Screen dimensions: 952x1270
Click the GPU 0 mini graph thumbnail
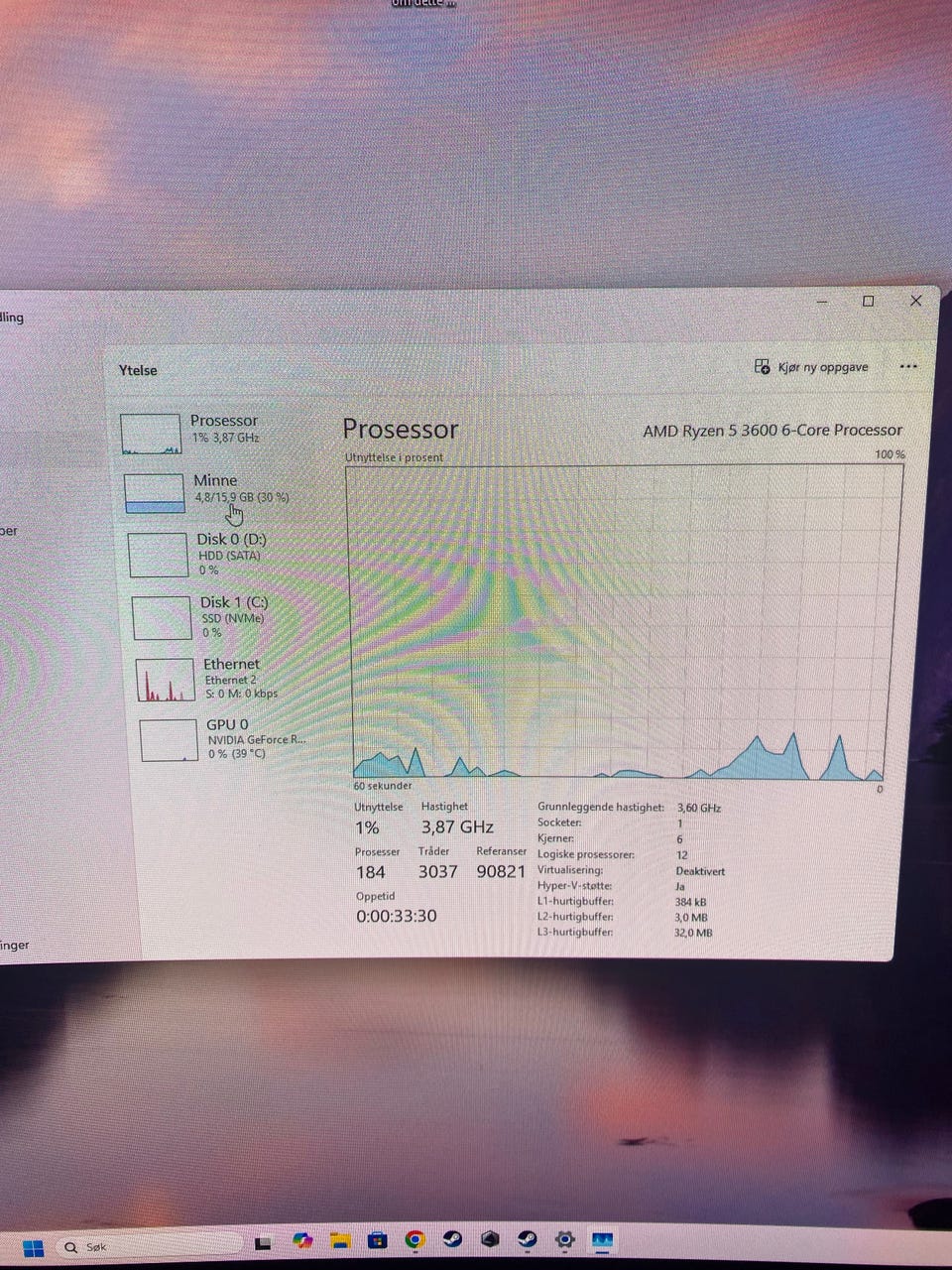tap(169, 740)
